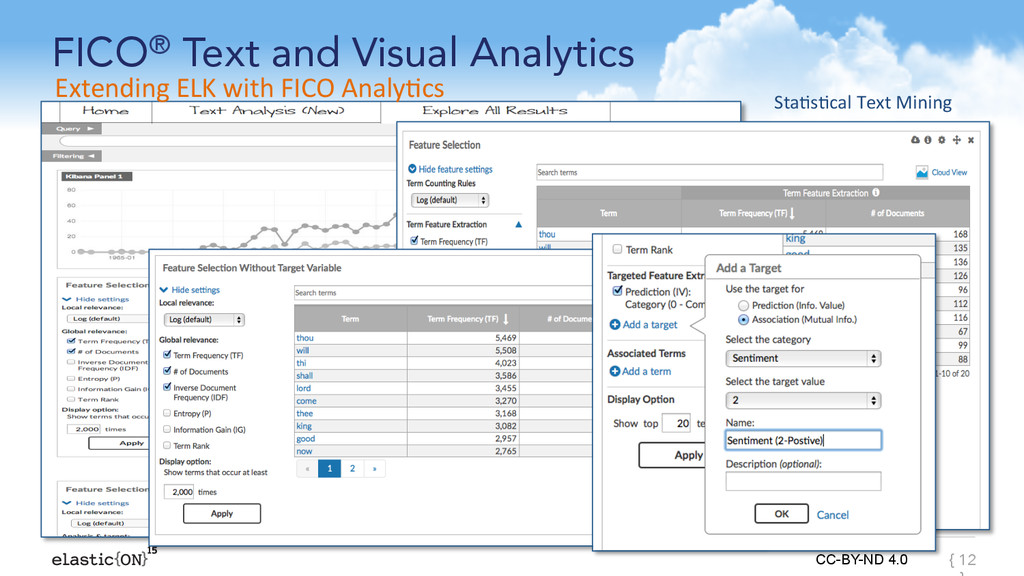The height and width of the screenshot is (576, 1024).
Task: Click the info icon in Feature Selection panel header
Action: click(927, 140)
